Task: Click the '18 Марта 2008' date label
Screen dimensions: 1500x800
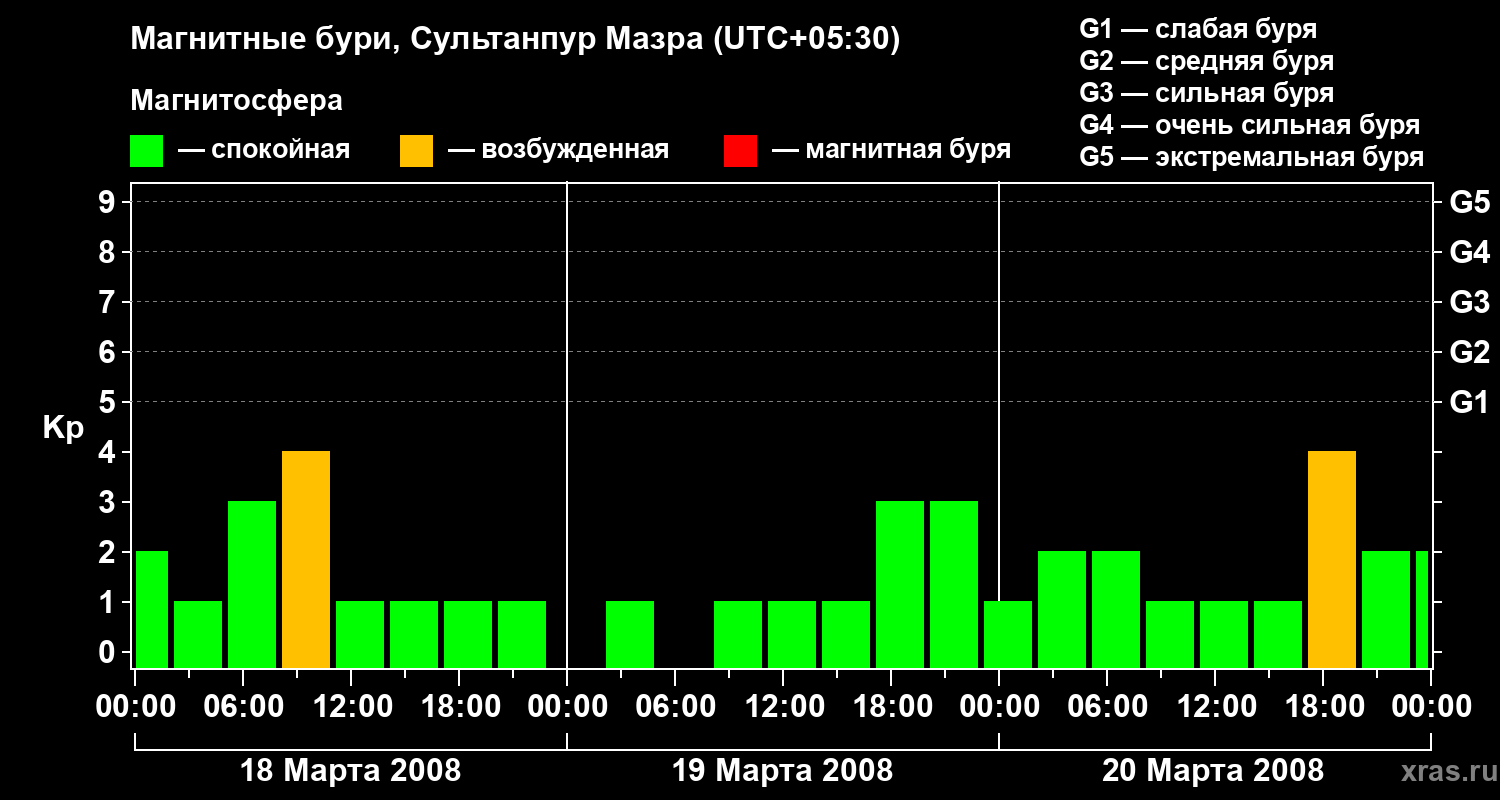Action: (x=351, y=771)
